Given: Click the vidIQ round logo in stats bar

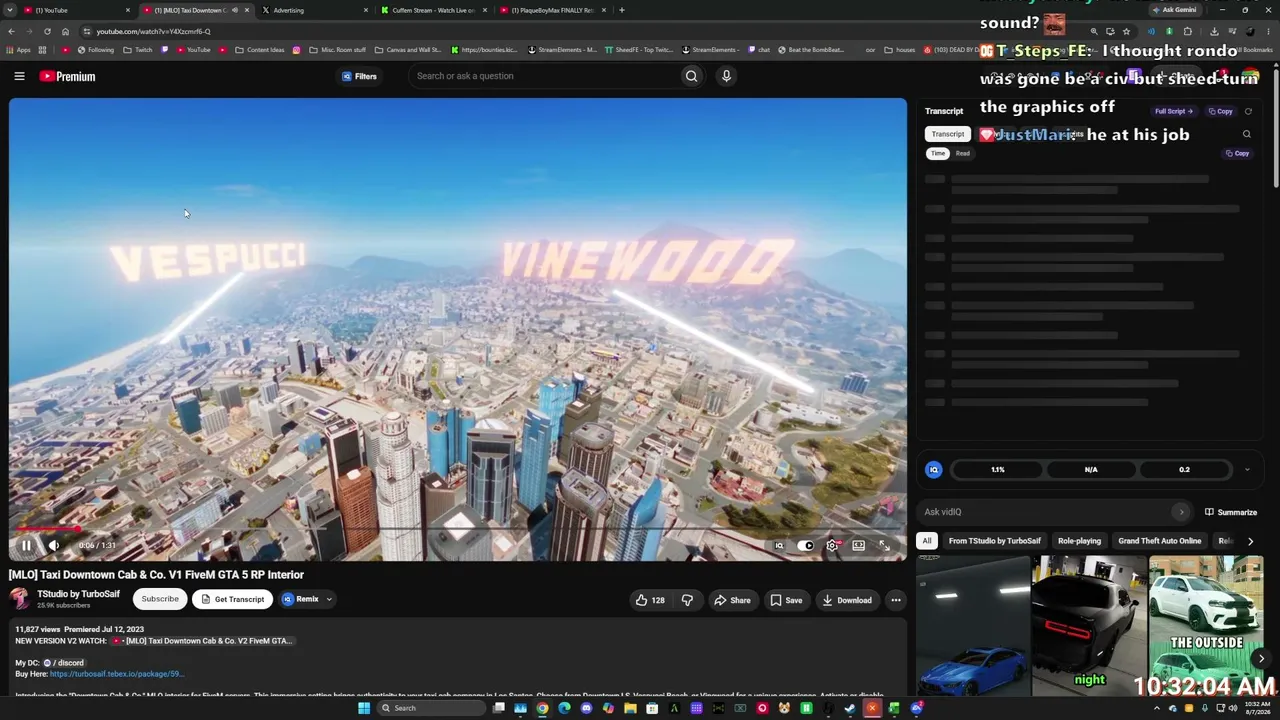Looking at the screenshot, I should tap(934, 469).
